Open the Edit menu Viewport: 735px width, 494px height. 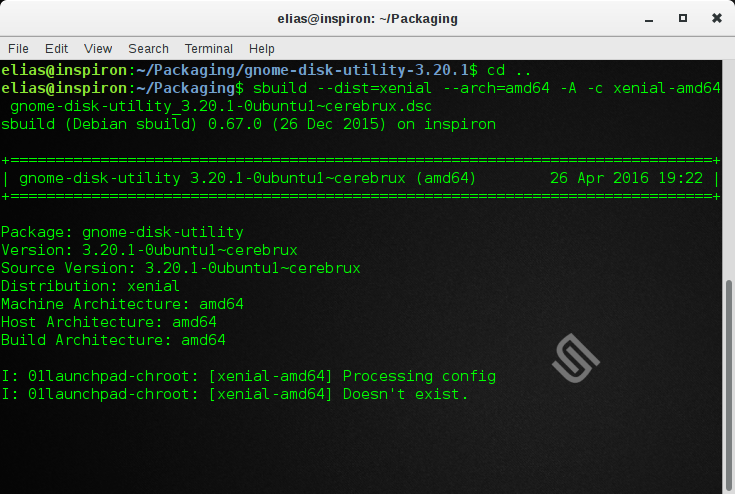[56, 48]
